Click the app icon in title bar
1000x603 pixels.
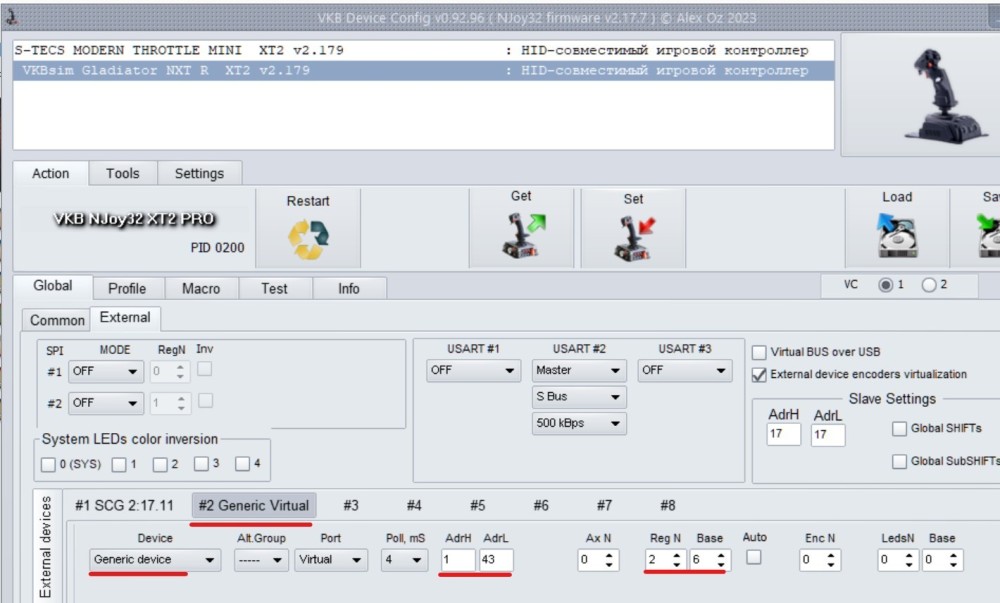(x=11, y=17)
